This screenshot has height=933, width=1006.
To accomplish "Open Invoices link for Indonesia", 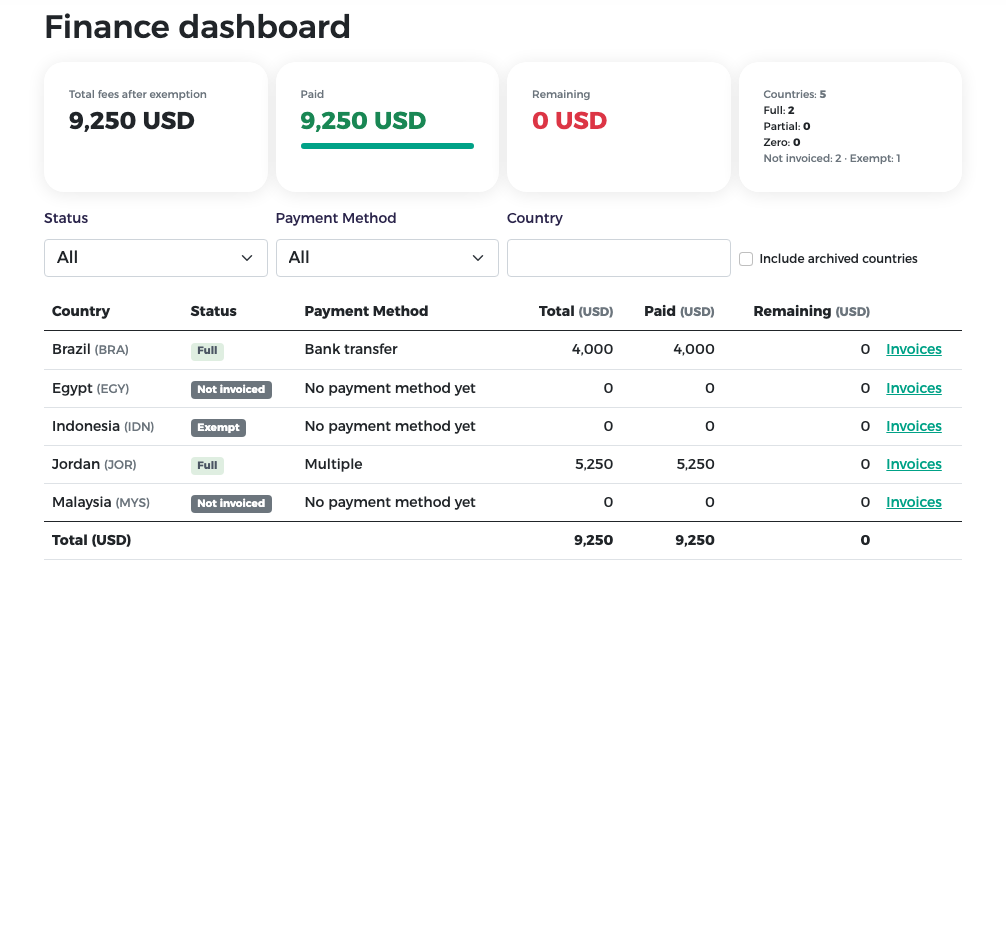I will 914,426.
